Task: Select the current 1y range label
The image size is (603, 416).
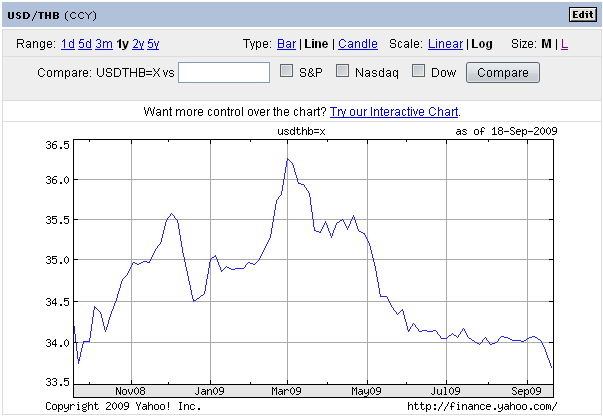Action: [x=122, y=44]
